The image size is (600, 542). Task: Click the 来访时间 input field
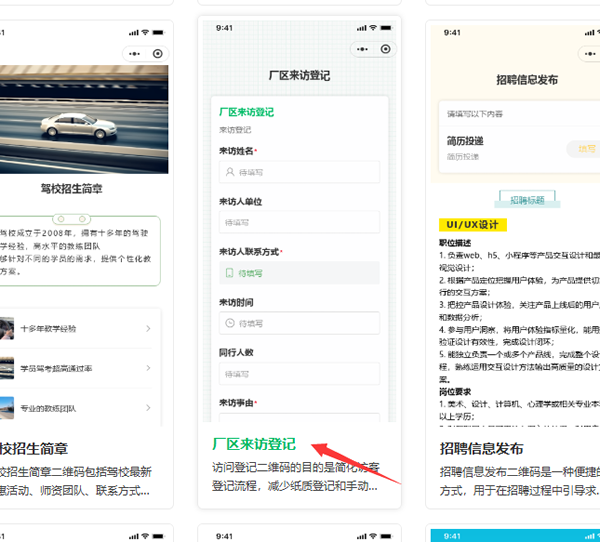[x=299, y=323]
